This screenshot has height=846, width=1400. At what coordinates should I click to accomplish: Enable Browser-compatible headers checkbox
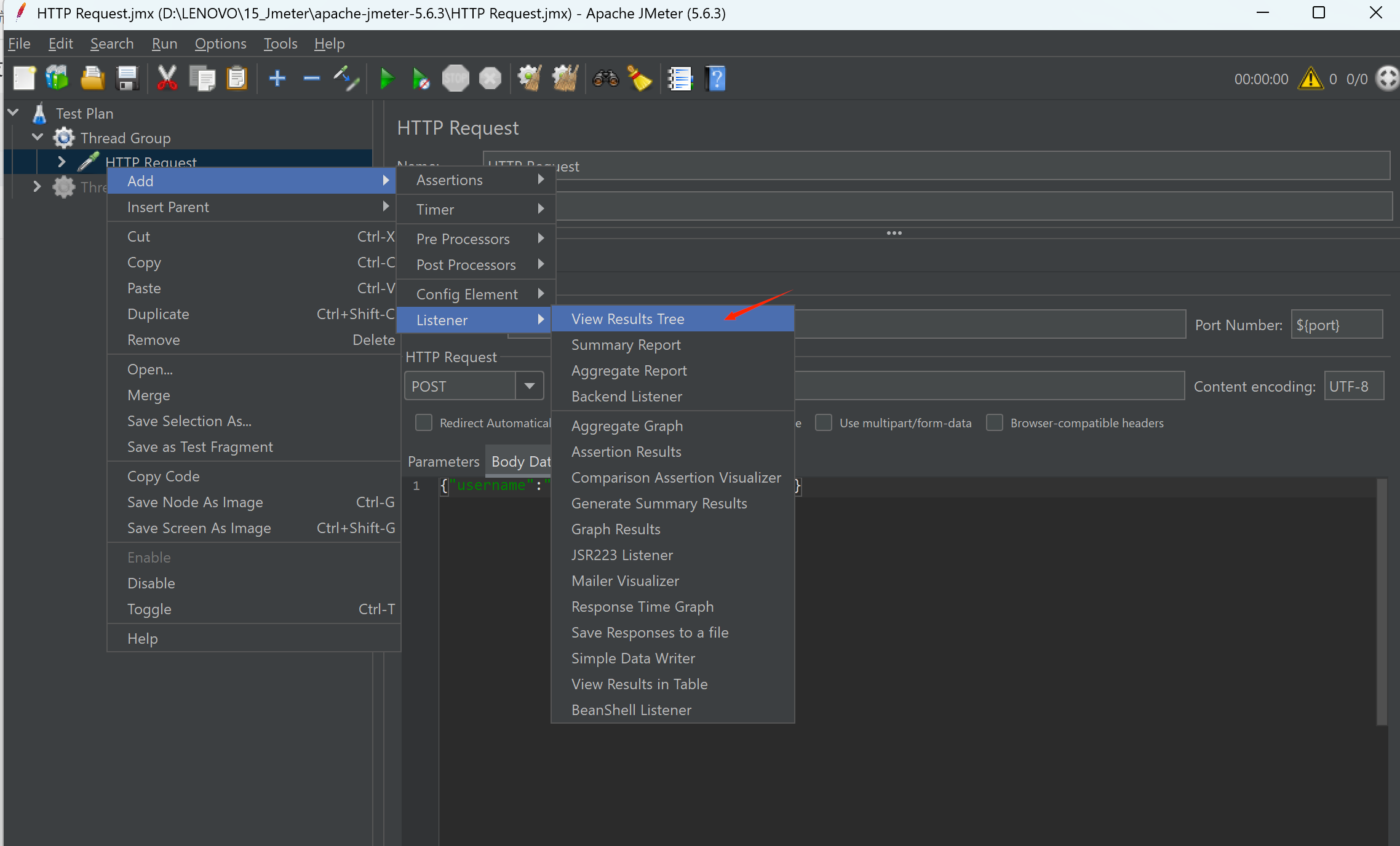[x=995, y=422]
